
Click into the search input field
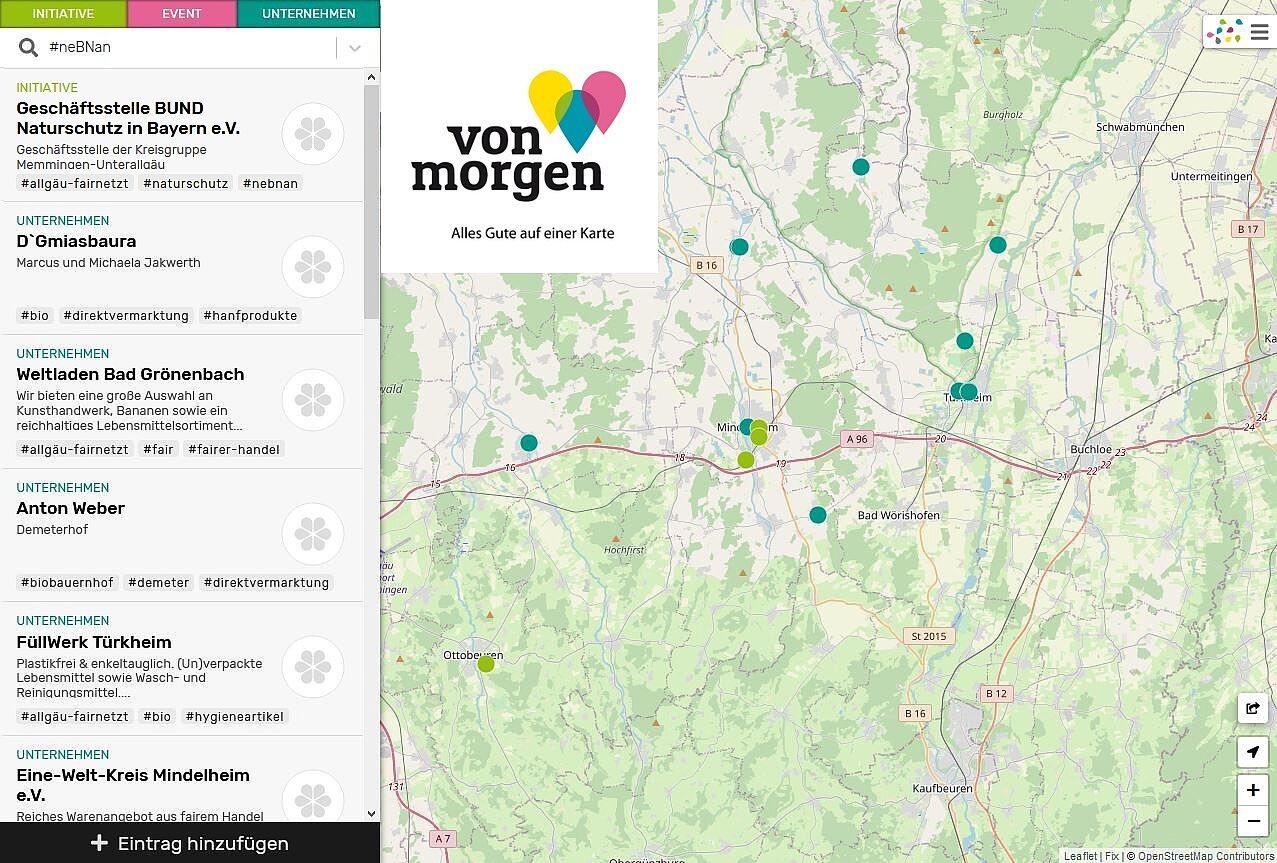(188, 48)
